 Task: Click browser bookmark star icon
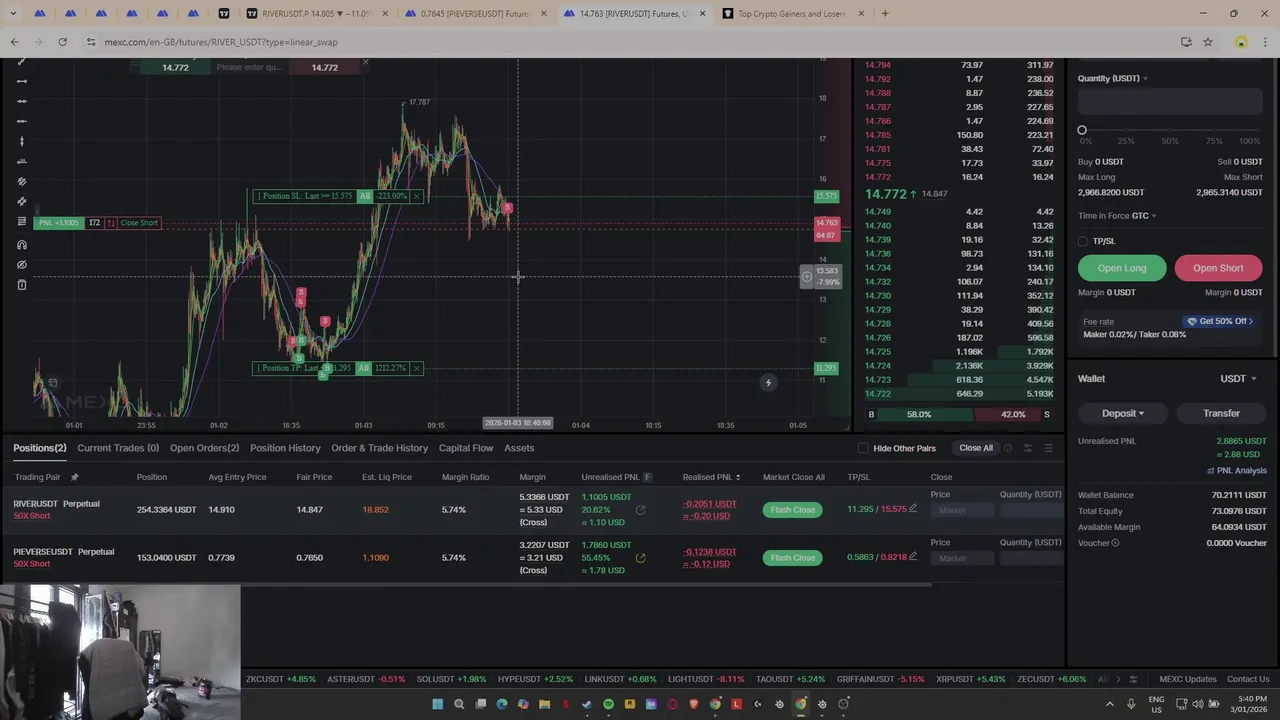(1208, 42)
